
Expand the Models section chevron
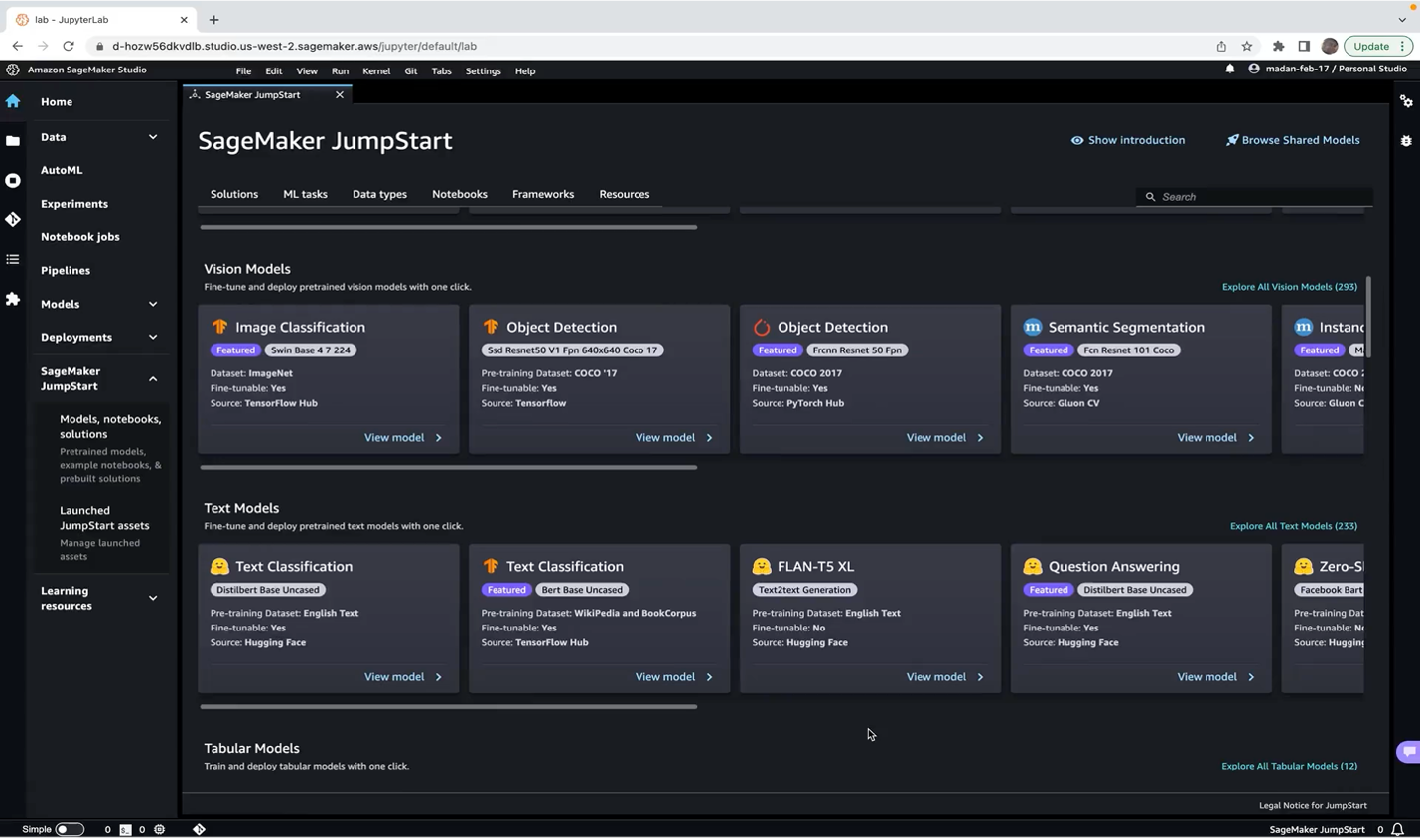(153, 304)
